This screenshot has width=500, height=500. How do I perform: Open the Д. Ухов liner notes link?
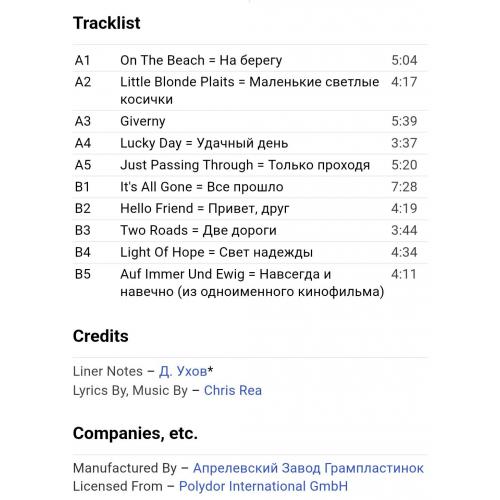point(183,371)
